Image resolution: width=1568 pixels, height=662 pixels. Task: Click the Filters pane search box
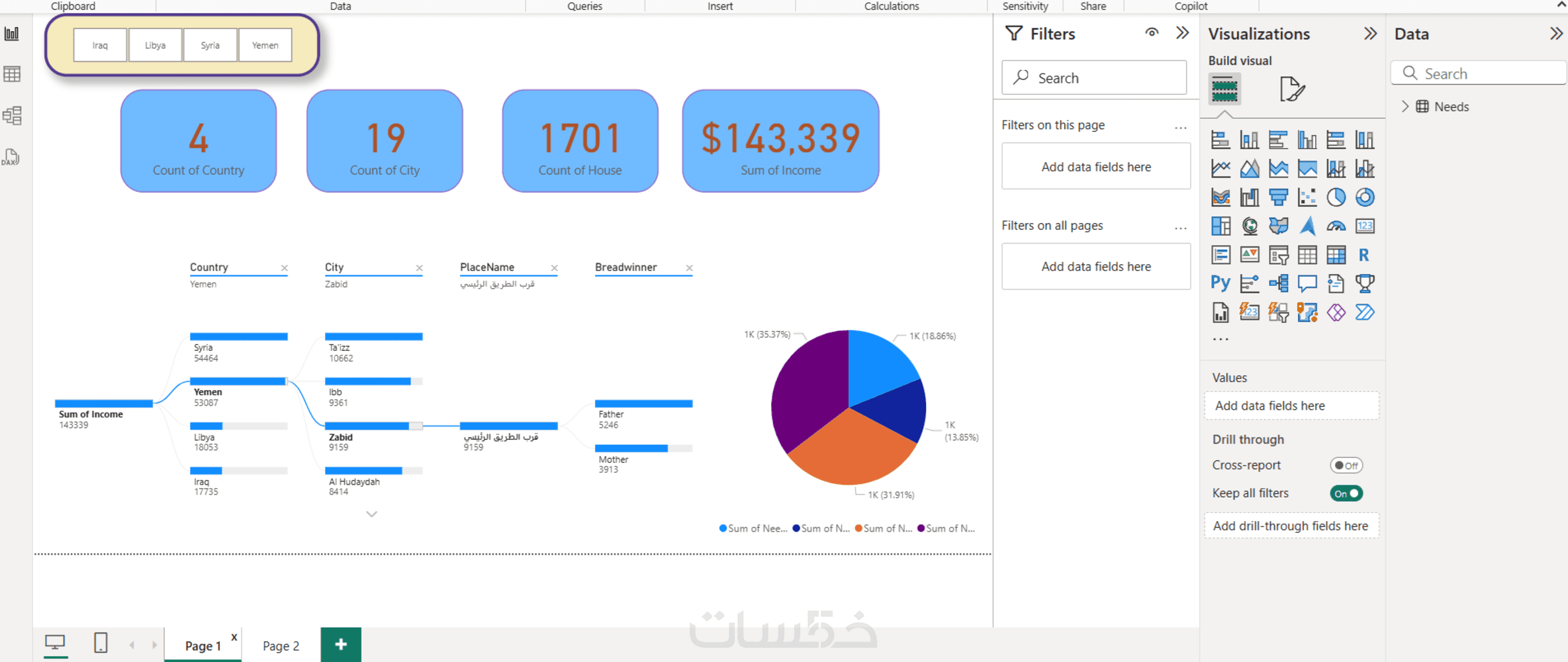pos(1094,77)
